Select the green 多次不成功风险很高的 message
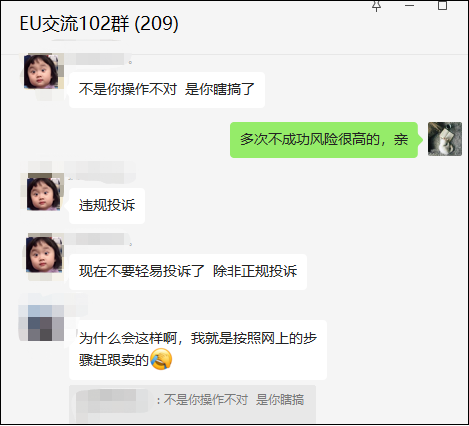This screenshot has width=469, height=426. point(324,140)
